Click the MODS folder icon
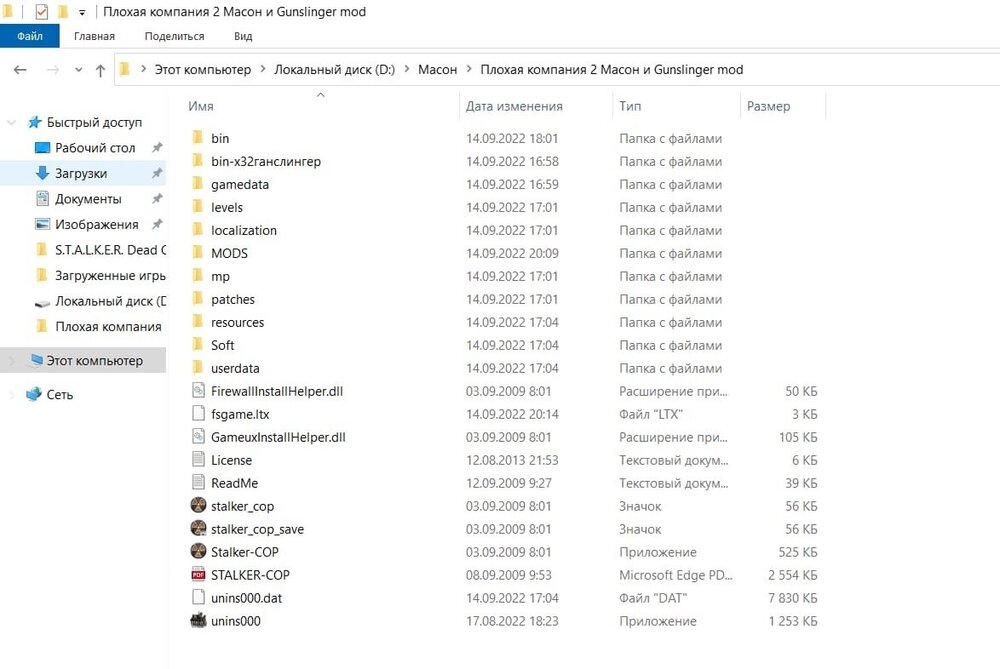This screenshot has height=669, width=1000. point(198,253)
